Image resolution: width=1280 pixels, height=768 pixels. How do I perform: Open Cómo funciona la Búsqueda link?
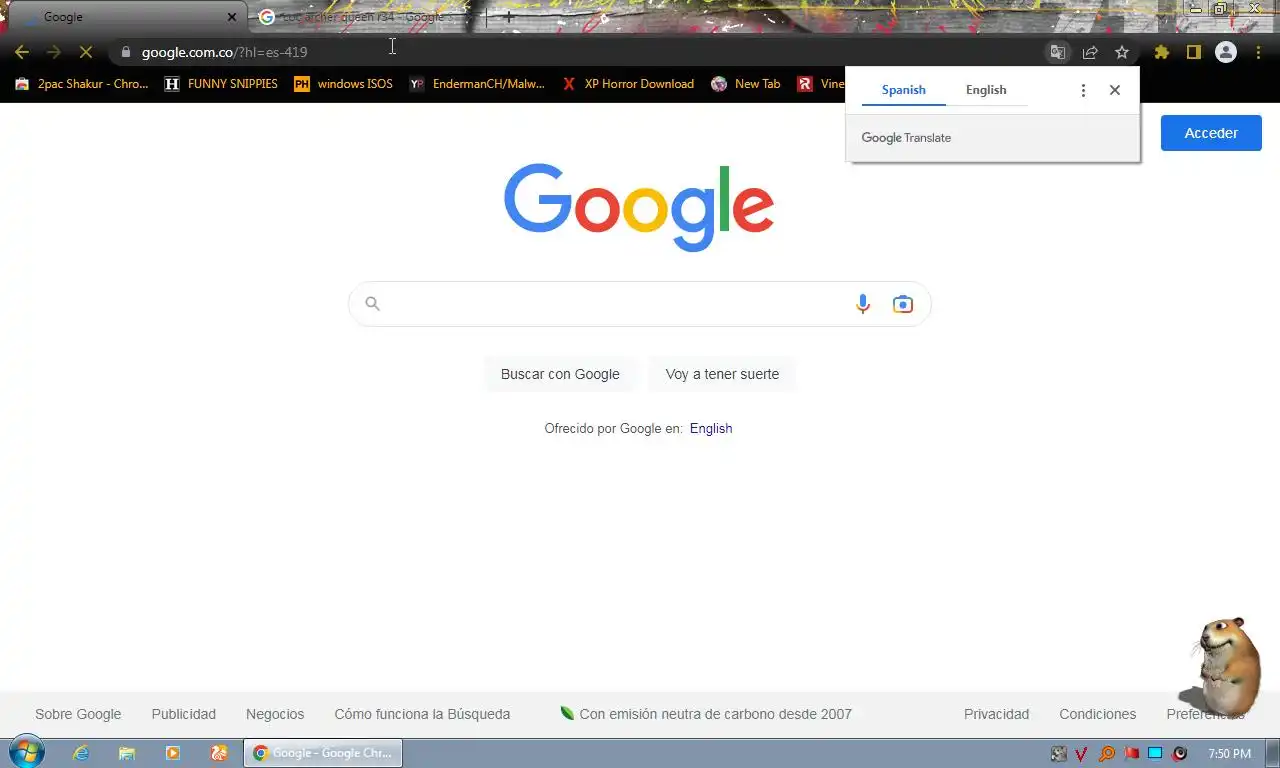pos(422,714)
